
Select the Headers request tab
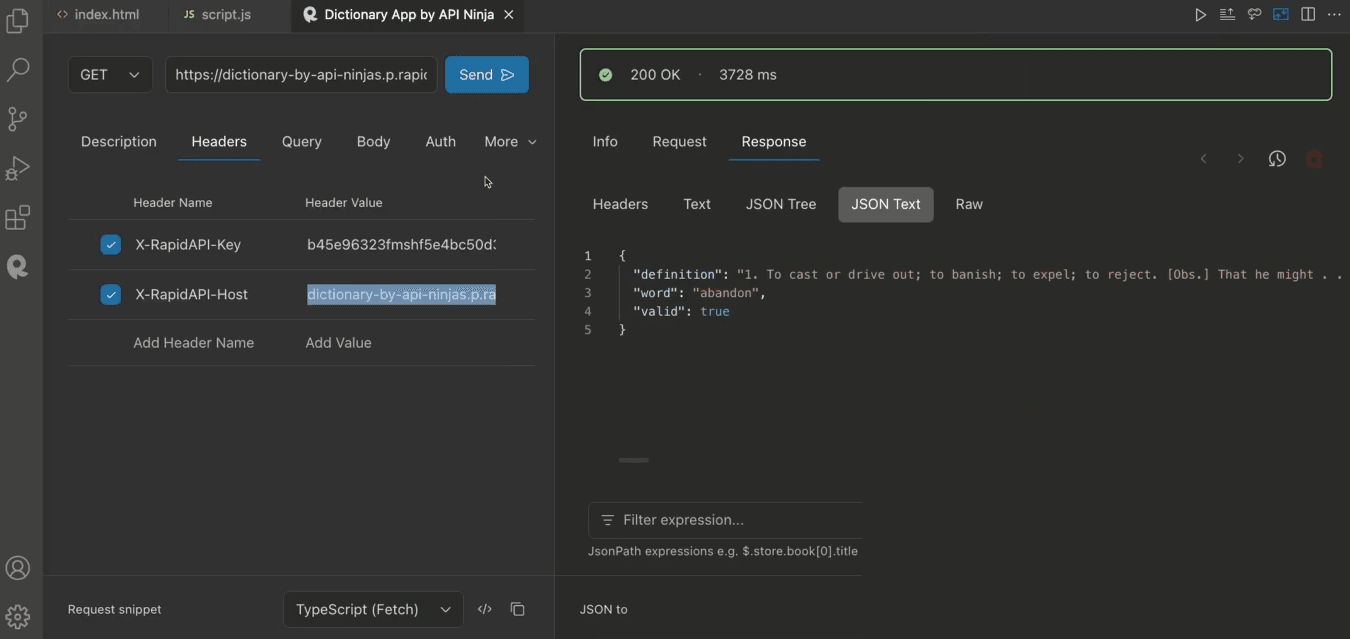click(219, 142)
